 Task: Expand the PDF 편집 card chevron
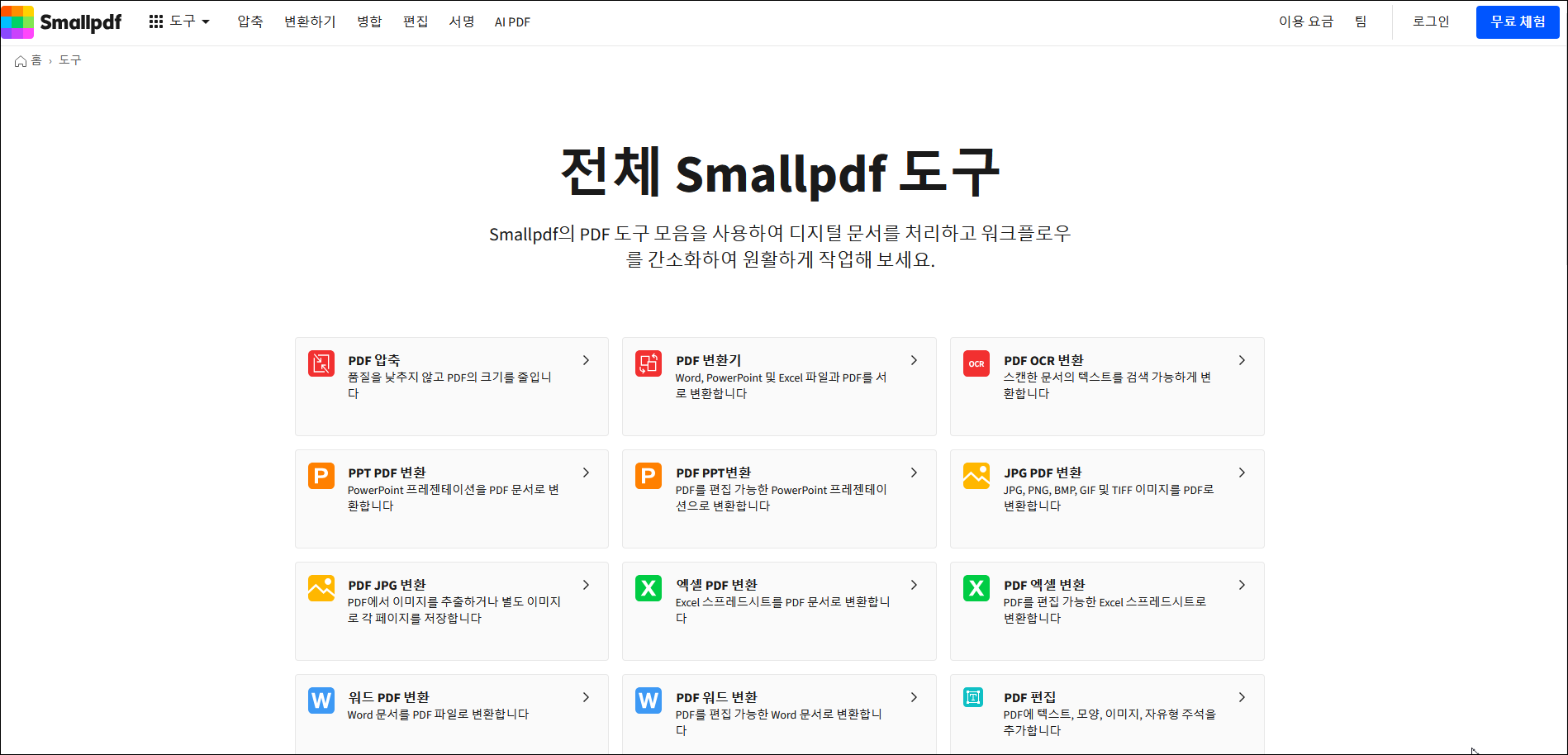click(1242, 697)
